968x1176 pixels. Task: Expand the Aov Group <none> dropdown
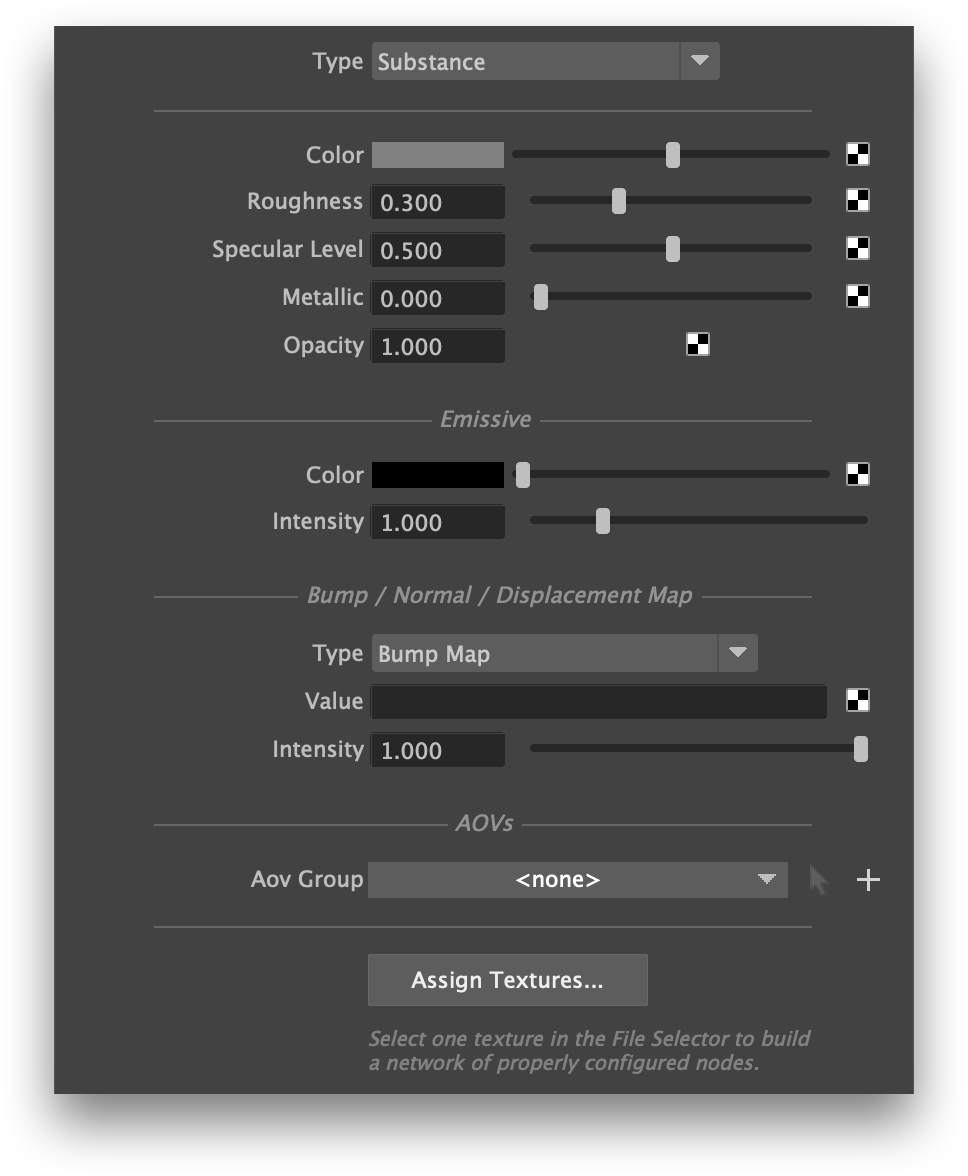[x=577, y=880]
